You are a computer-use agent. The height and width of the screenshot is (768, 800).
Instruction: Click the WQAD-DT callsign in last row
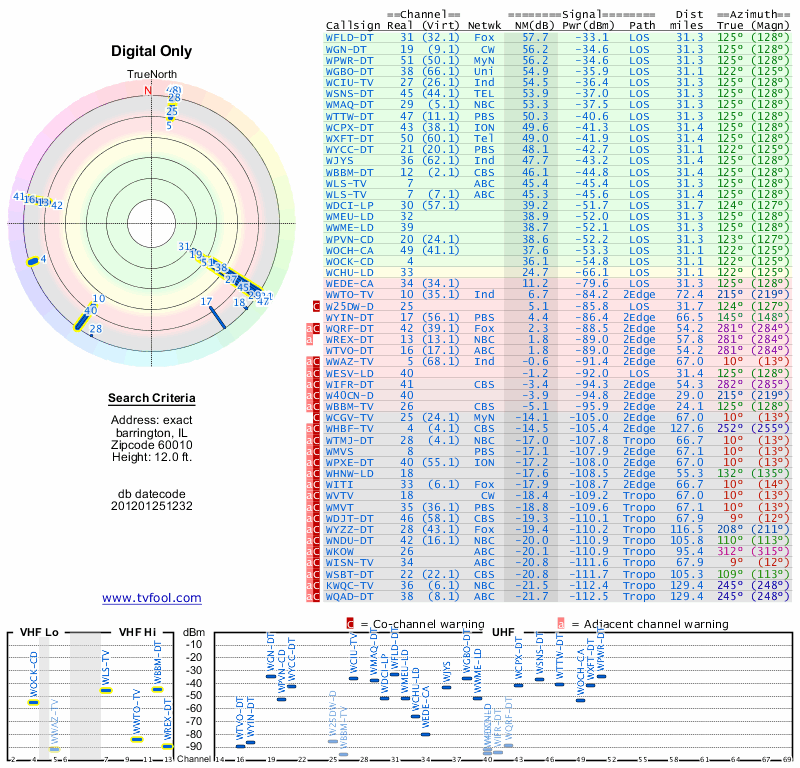point(352,596)
